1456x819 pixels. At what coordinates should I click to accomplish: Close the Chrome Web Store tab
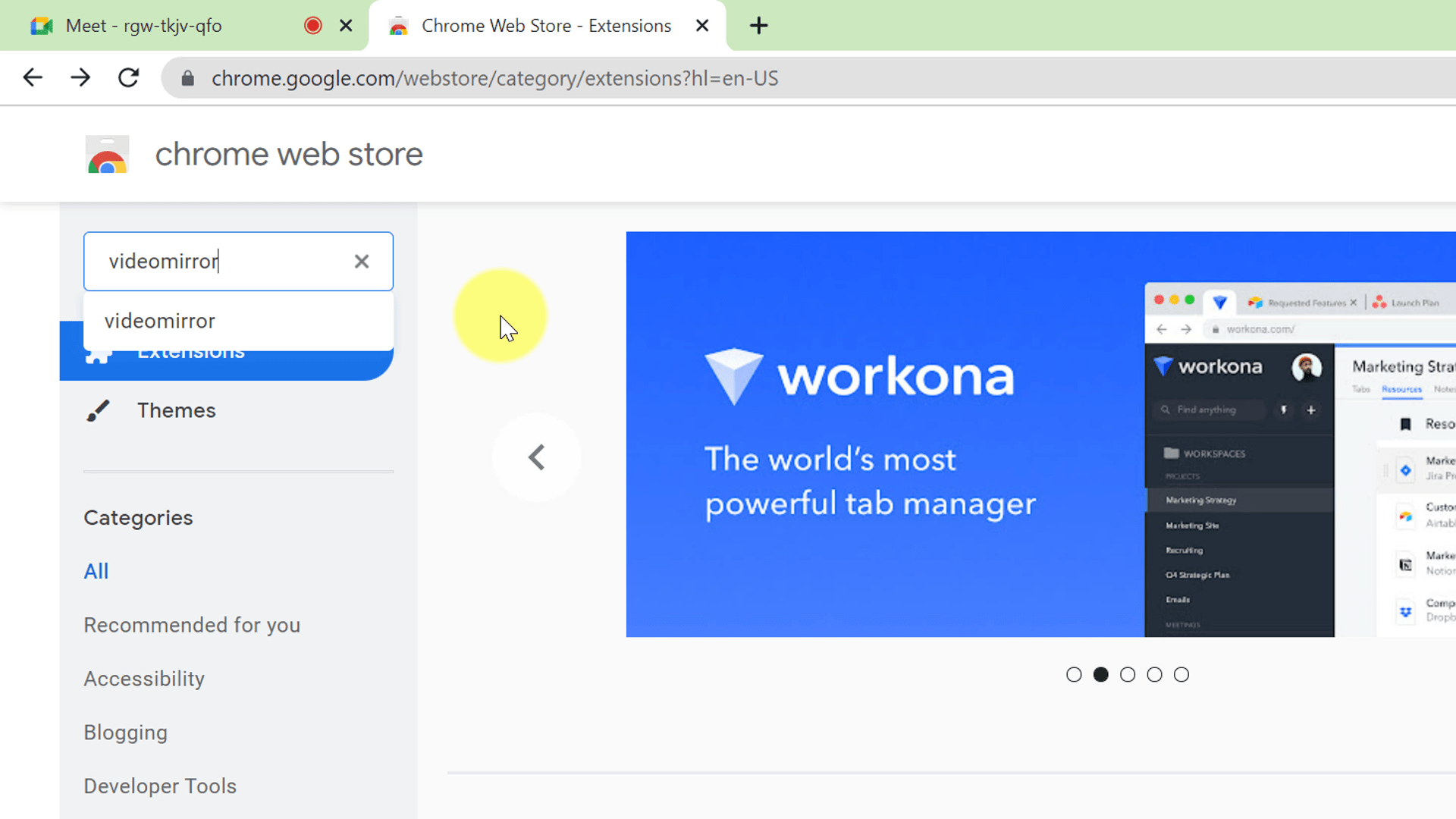pos(702,26)
